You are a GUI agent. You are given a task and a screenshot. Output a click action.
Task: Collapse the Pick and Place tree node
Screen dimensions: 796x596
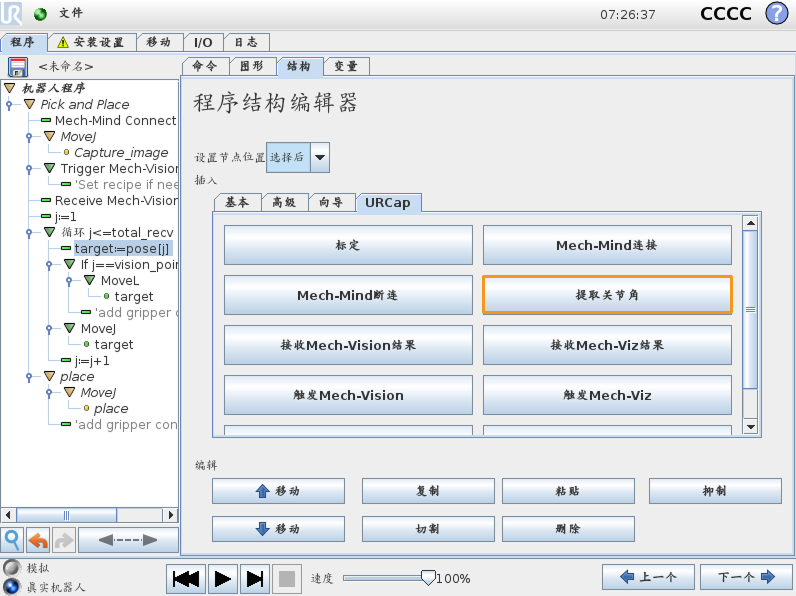coord(29,104)
